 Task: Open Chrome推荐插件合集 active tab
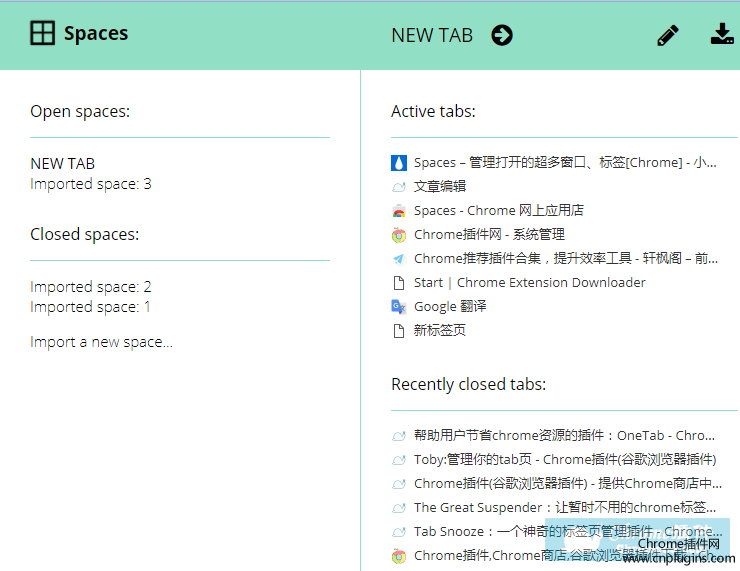[566, 259]
